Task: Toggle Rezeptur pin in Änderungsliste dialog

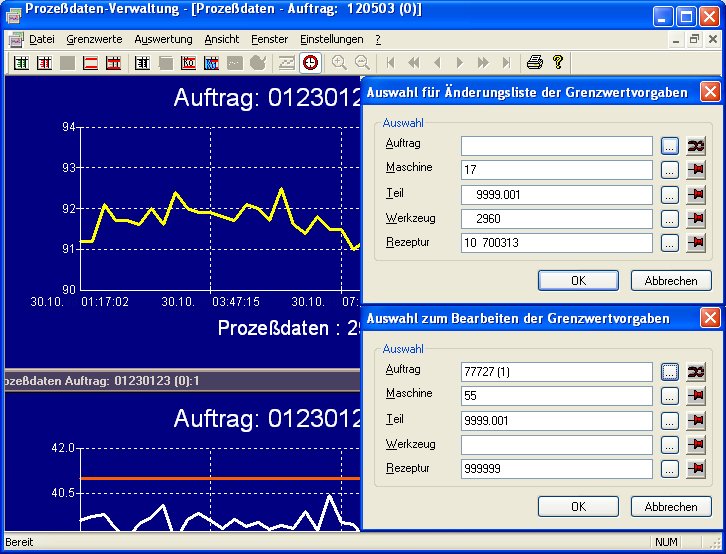Action: (x=696, y=243)
